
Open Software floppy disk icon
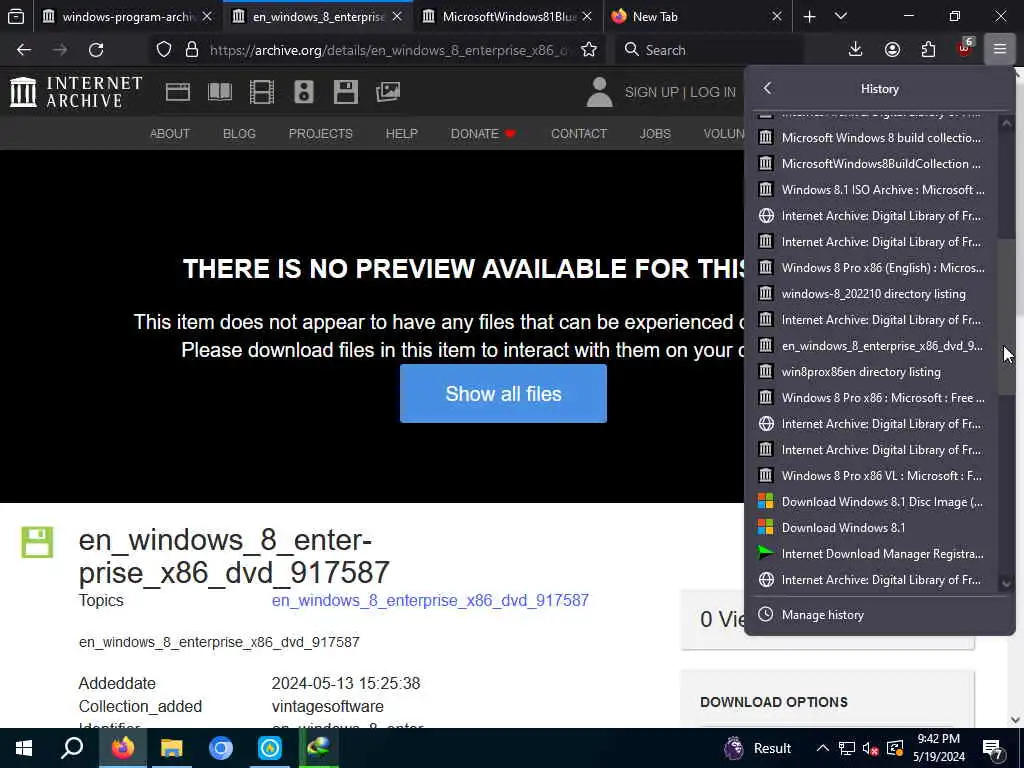click(345, 92)
